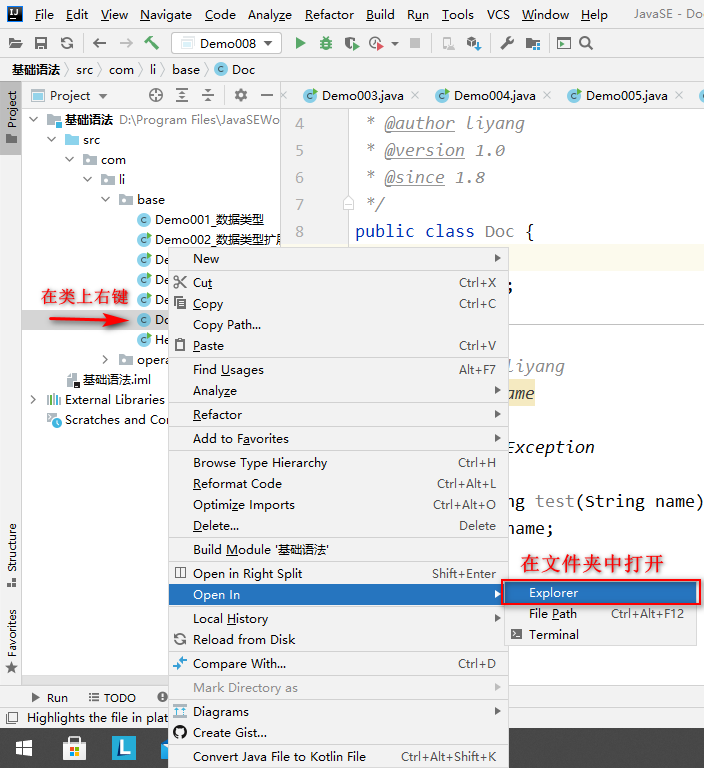Click the Doc breadcrumb item
This screenshot has width=704, height=768.
click(235, 70)
